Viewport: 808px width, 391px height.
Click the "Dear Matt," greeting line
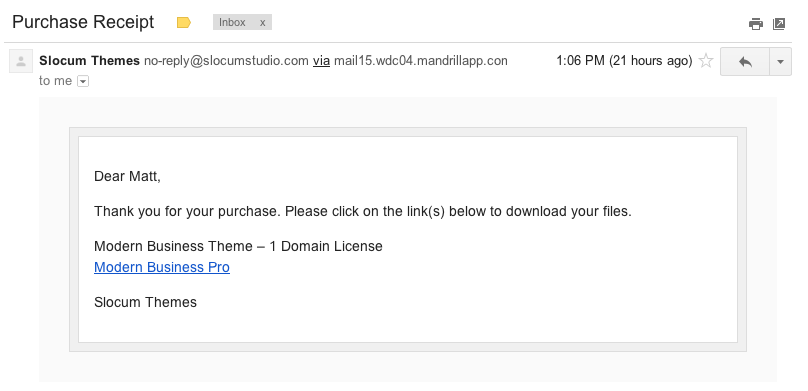(127, 176)
